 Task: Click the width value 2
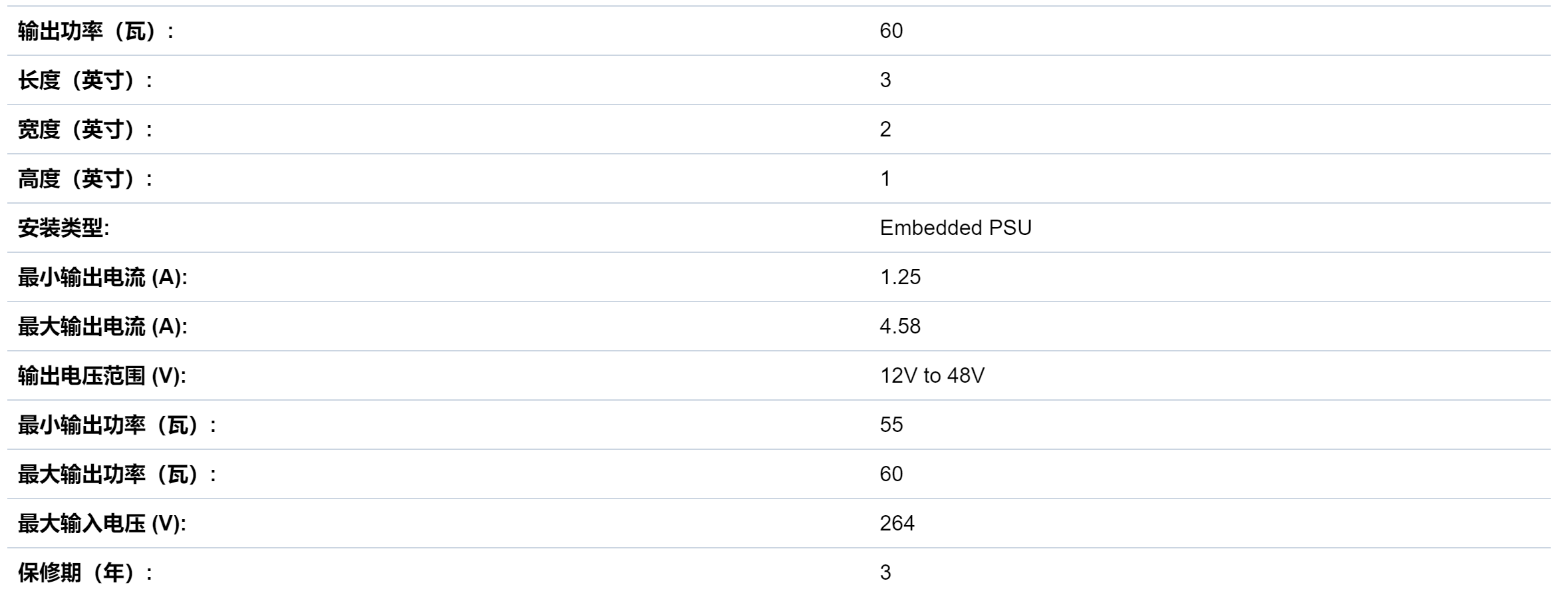(885, 129)
